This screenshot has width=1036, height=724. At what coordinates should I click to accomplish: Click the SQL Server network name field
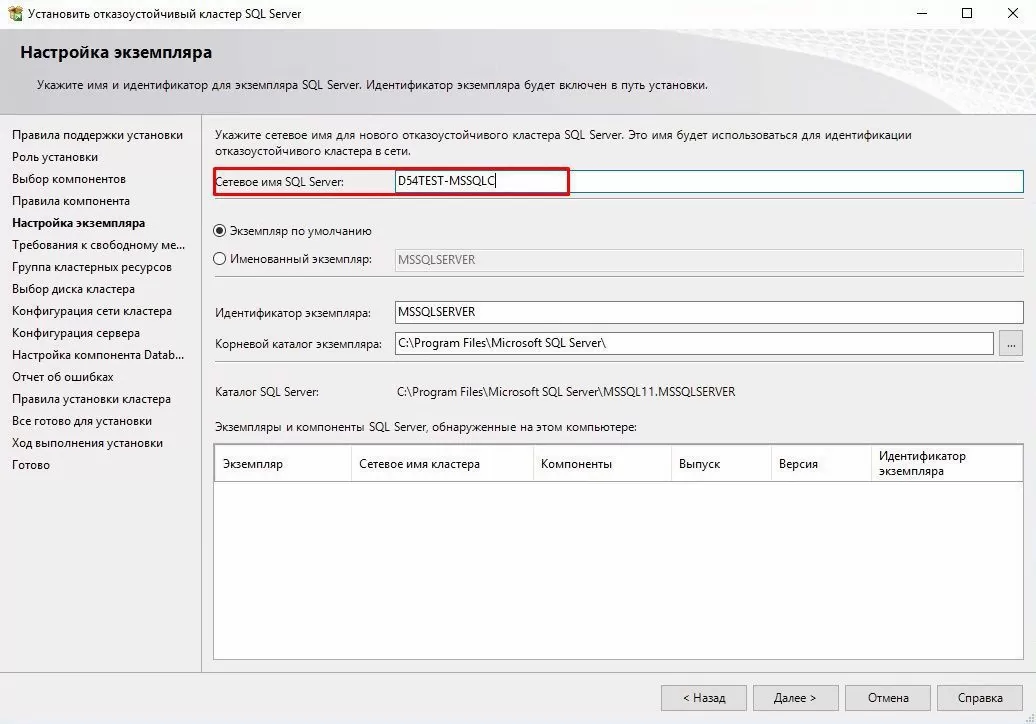pyautogui.click(x=709, y=181)
